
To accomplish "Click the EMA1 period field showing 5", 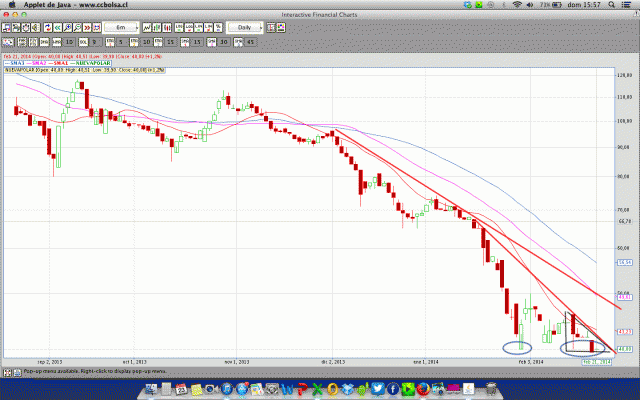I will coord(121,42).
